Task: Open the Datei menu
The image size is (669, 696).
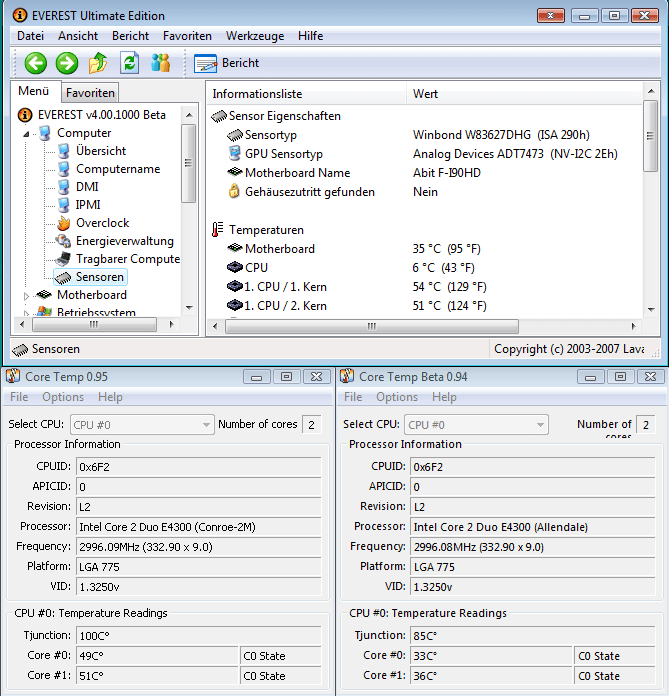Action: click(30, 36)
